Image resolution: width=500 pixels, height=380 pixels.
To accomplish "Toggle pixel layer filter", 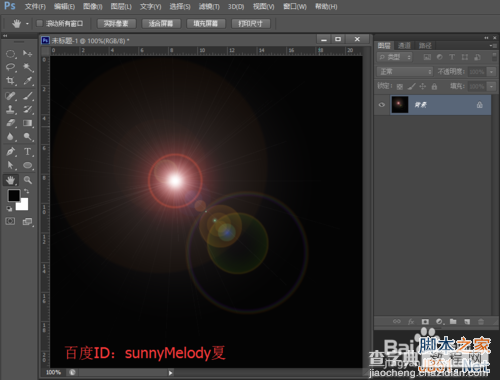I will pyautogui.click(x=427, y=57).
